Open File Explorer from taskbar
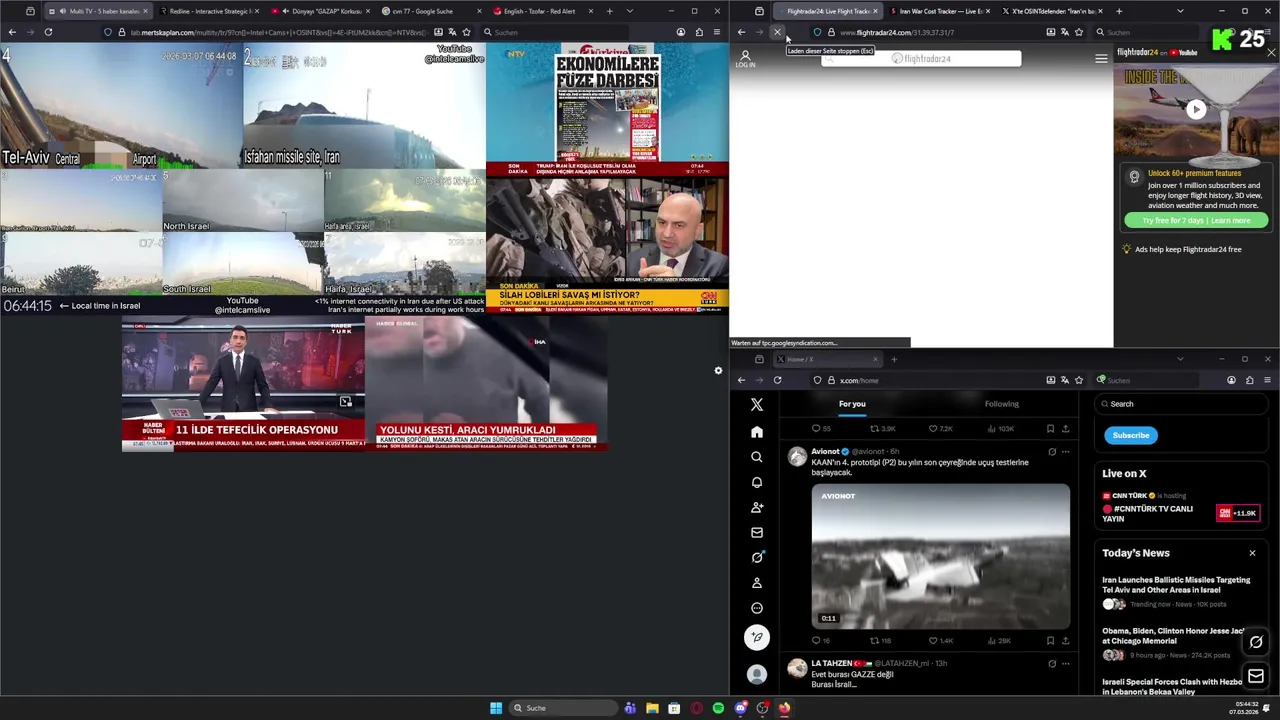 pyautogui.click(x=652, y=708)
